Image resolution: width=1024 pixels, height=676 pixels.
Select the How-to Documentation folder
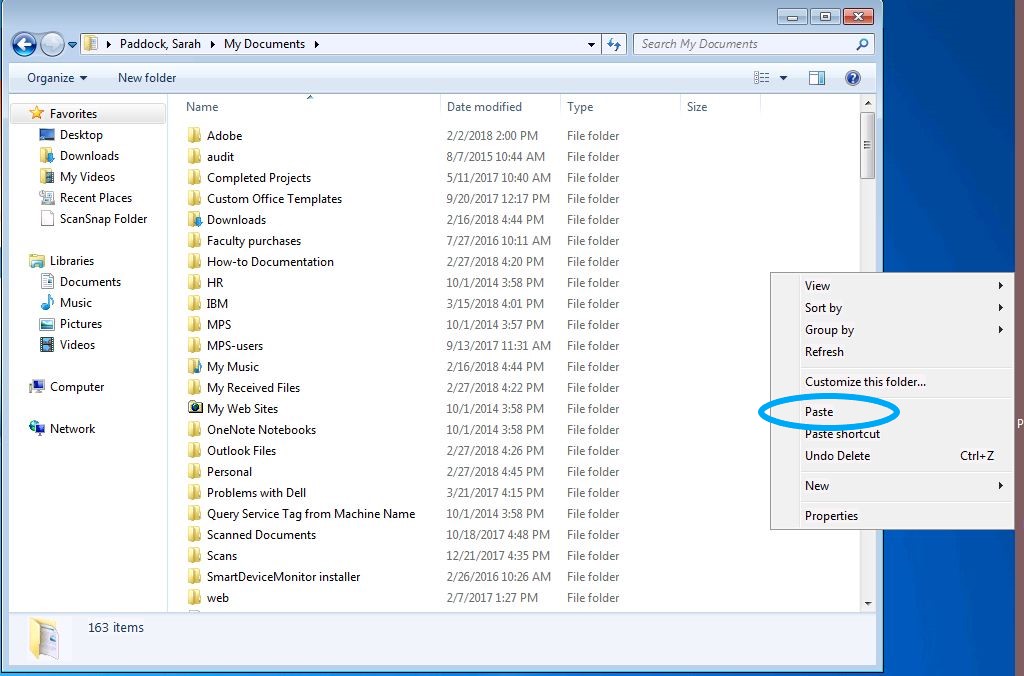(x=270, y=261)
